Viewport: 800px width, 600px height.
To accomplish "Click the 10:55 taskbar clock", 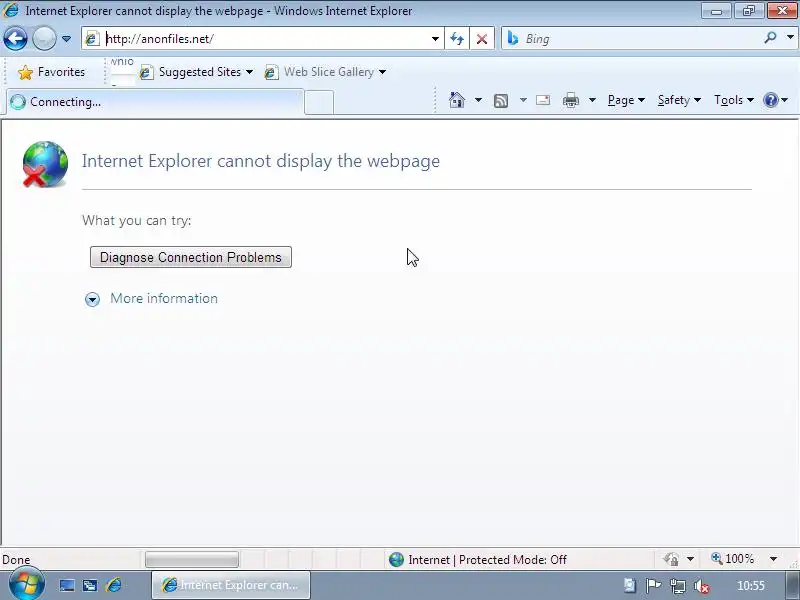I will point(751,586).
